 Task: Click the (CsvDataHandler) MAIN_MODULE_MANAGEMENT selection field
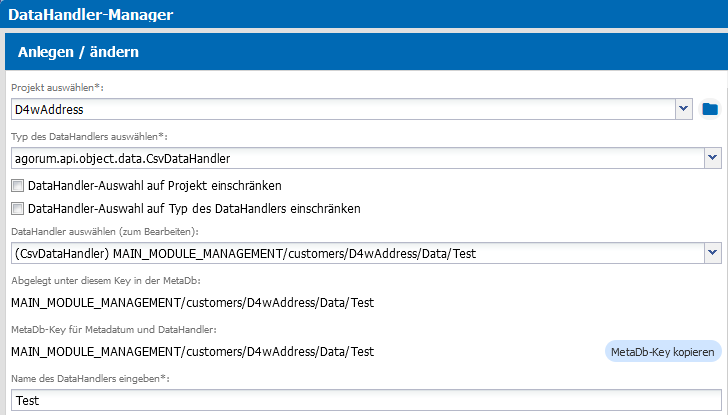coord(358,253)
